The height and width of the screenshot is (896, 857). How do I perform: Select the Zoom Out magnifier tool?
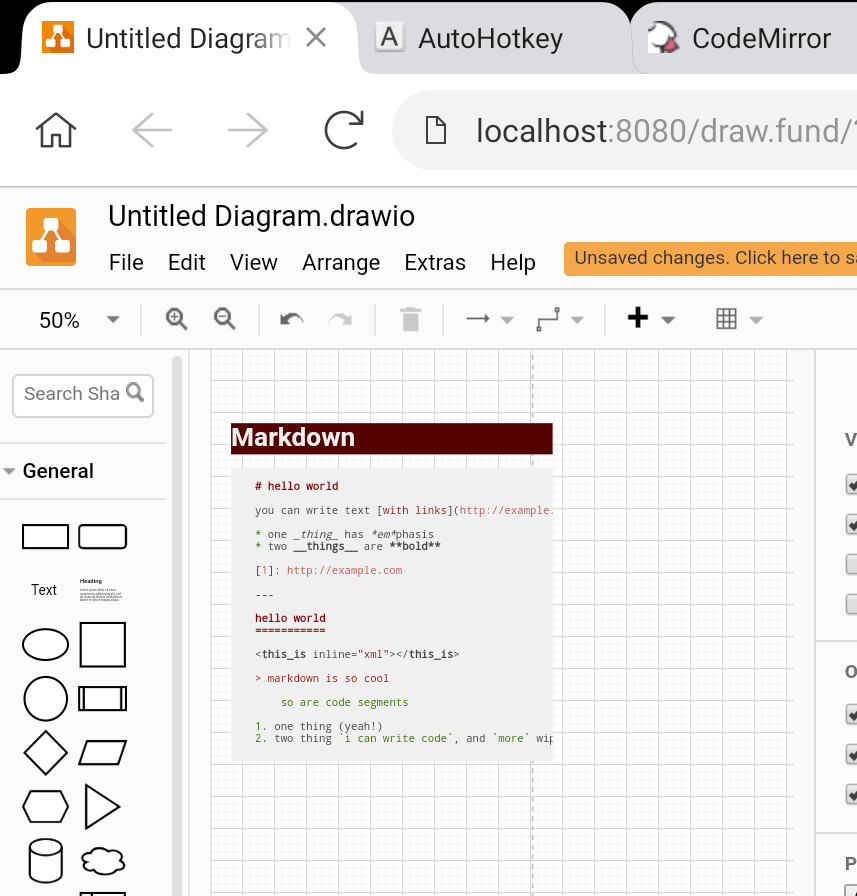click(224, 318)
